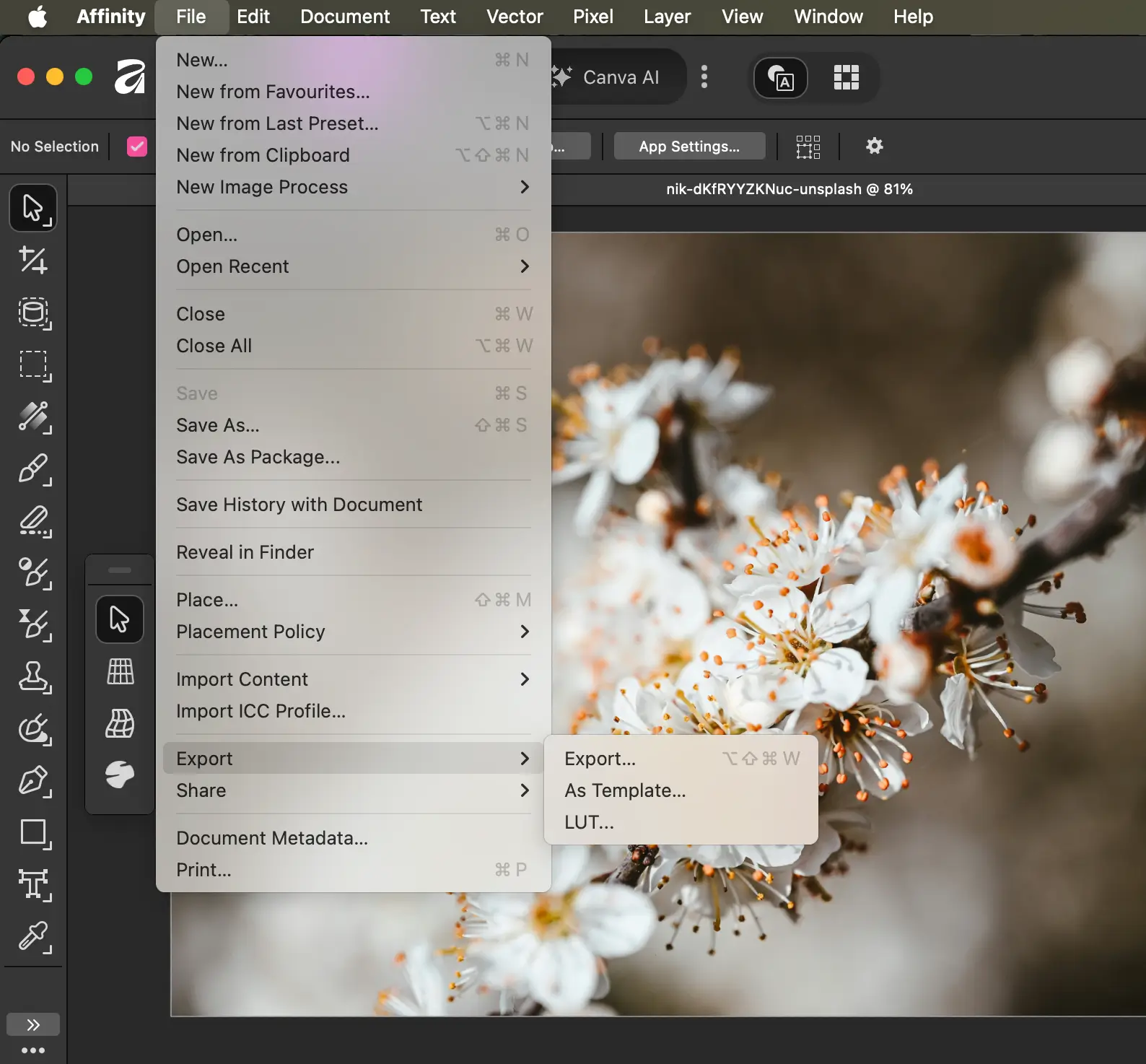Select the Rectangle shape tool

coord(33,833)
